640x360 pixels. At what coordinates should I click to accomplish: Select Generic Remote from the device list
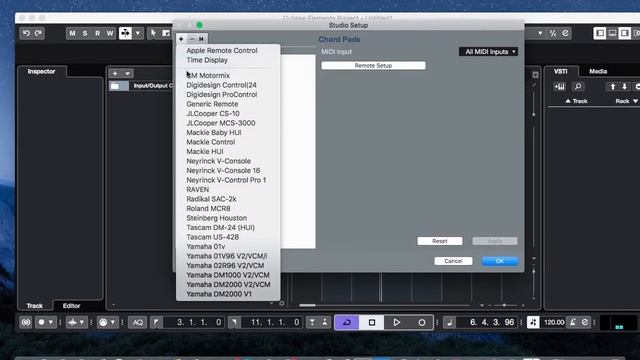click(x=212, y=104)
